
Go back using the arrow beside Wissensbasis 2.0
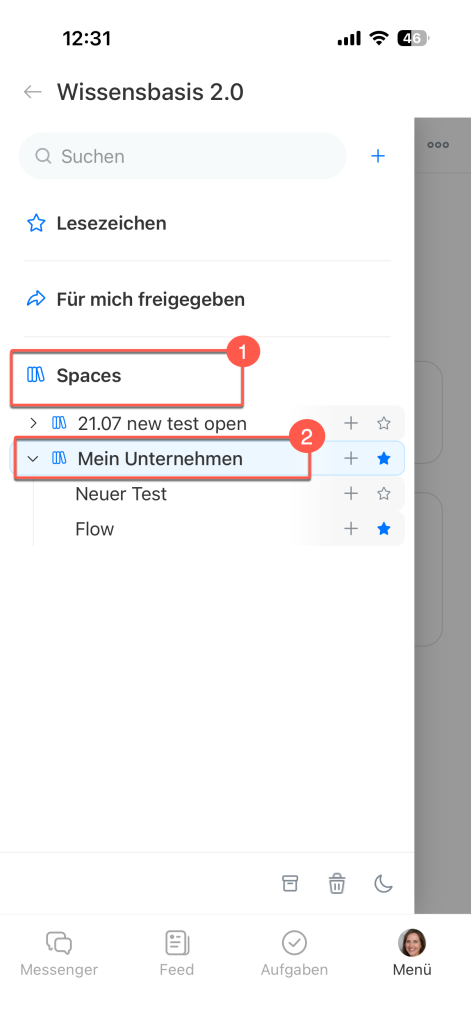point(33,92)
